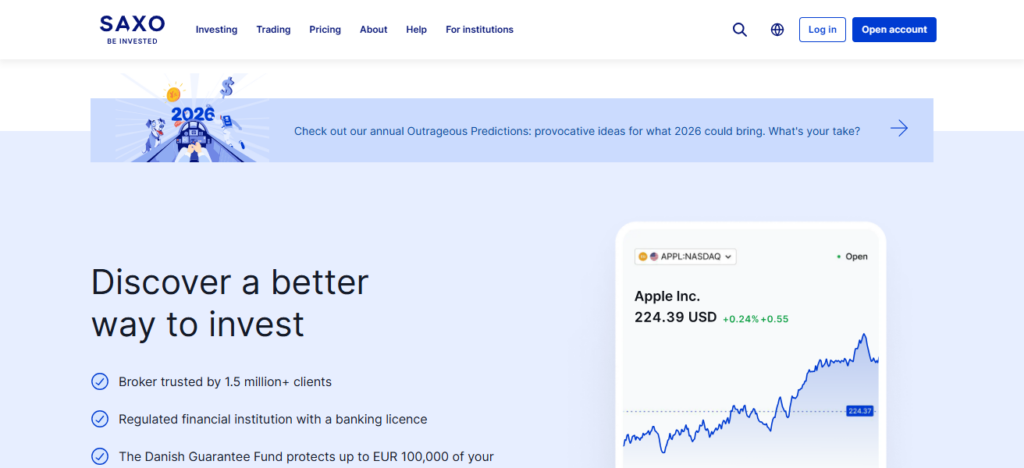1024x468 pixels.
Task: Click checkmark icon beside 'The Danish Guarantee Fund'
Action: point(100,456)
